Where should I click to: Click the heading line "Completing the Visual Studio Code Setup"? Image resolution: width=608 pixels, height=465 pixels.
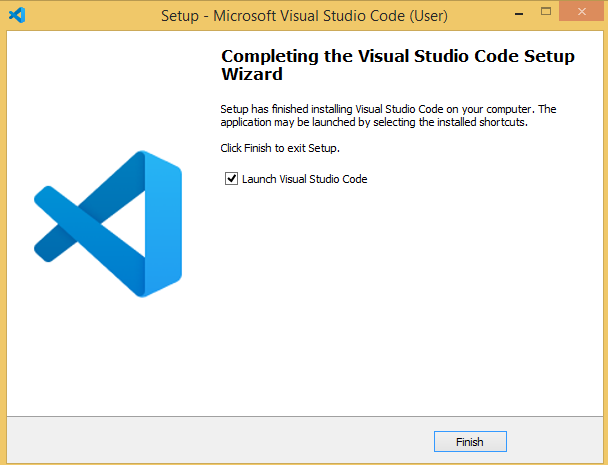(x=397, y=57)
